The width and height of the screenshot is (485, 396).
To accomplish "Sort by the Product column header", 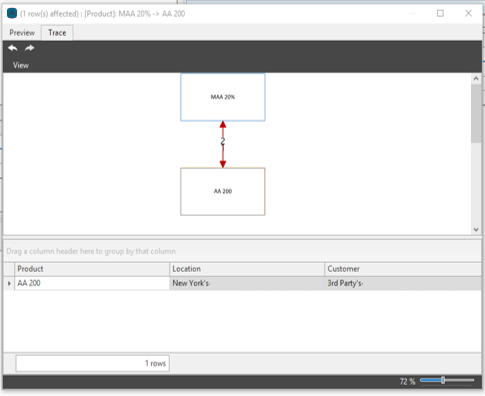I will click(92, 269).
